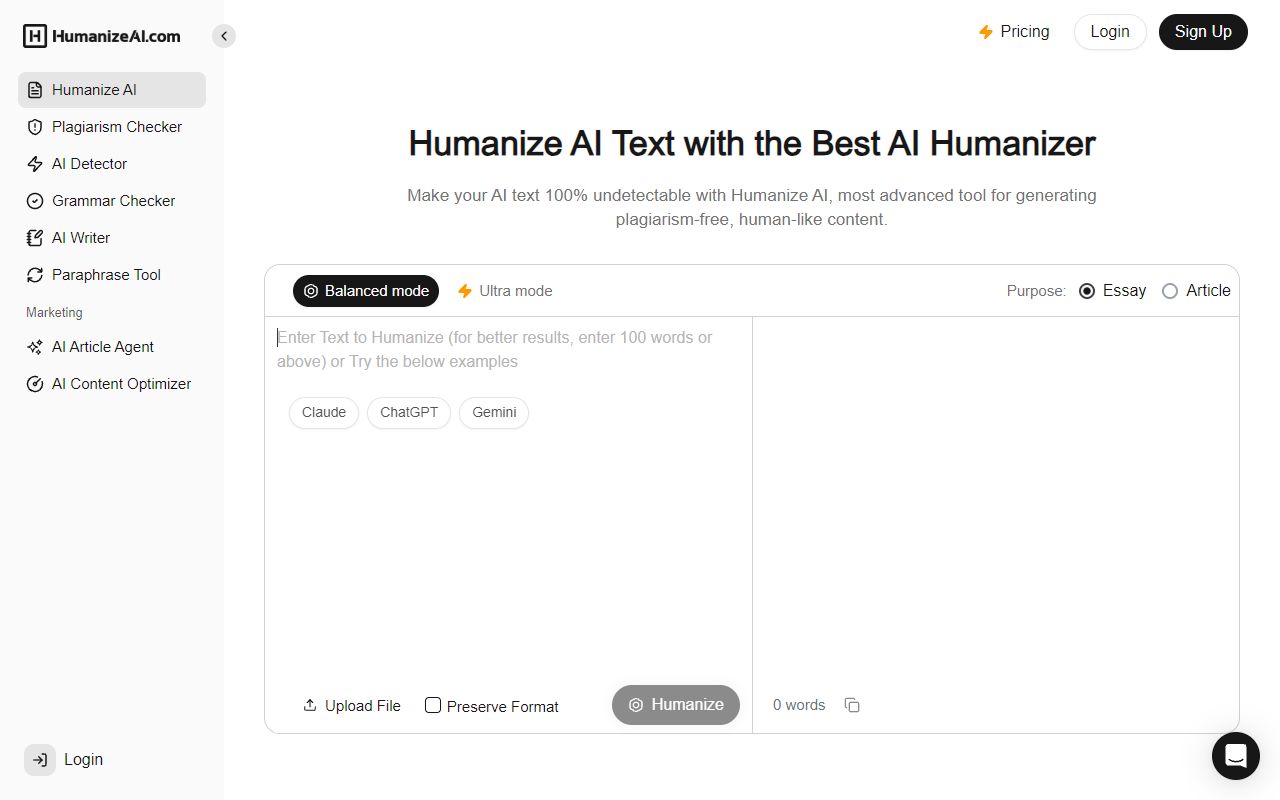Switch purpose to Article

coord(1170,291)
